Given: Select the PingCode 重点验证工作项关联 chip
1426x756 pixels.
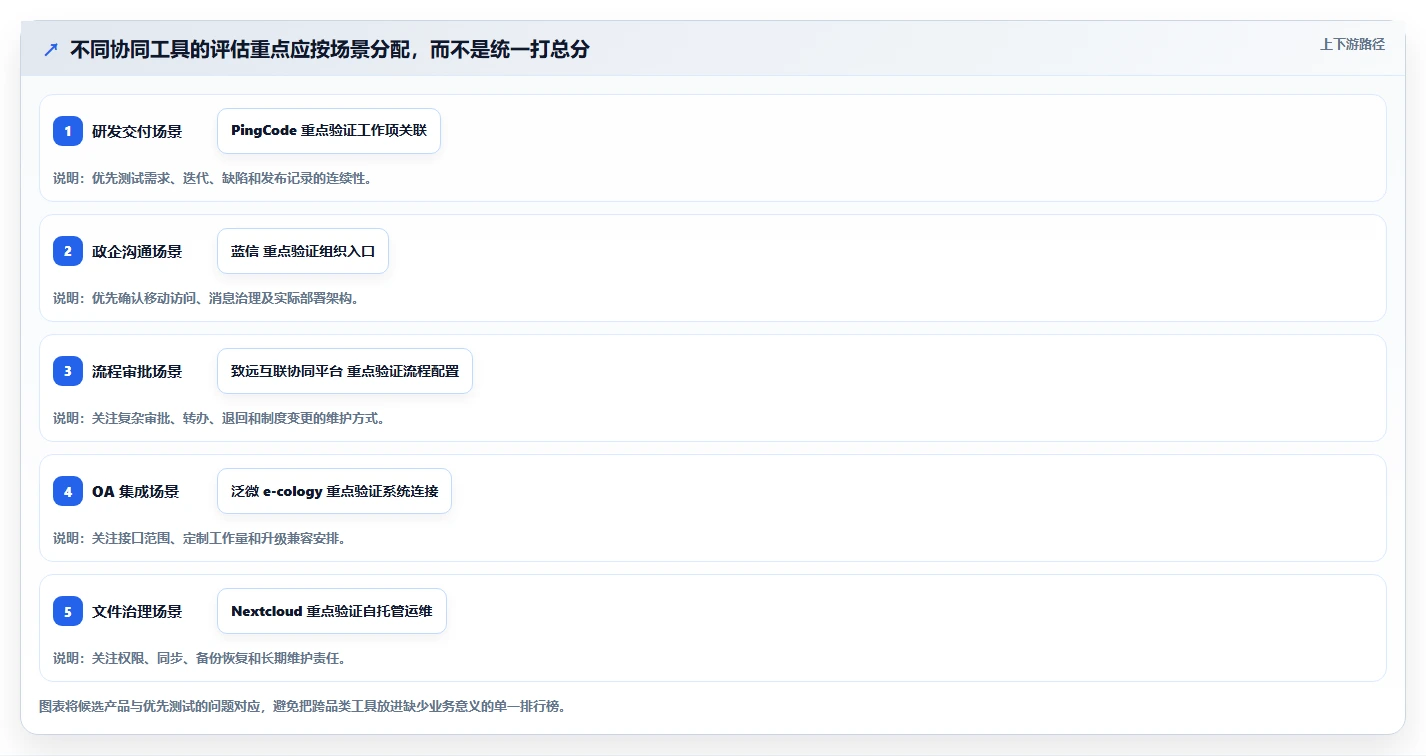Looking at the screenshot, I should point(329,131).
